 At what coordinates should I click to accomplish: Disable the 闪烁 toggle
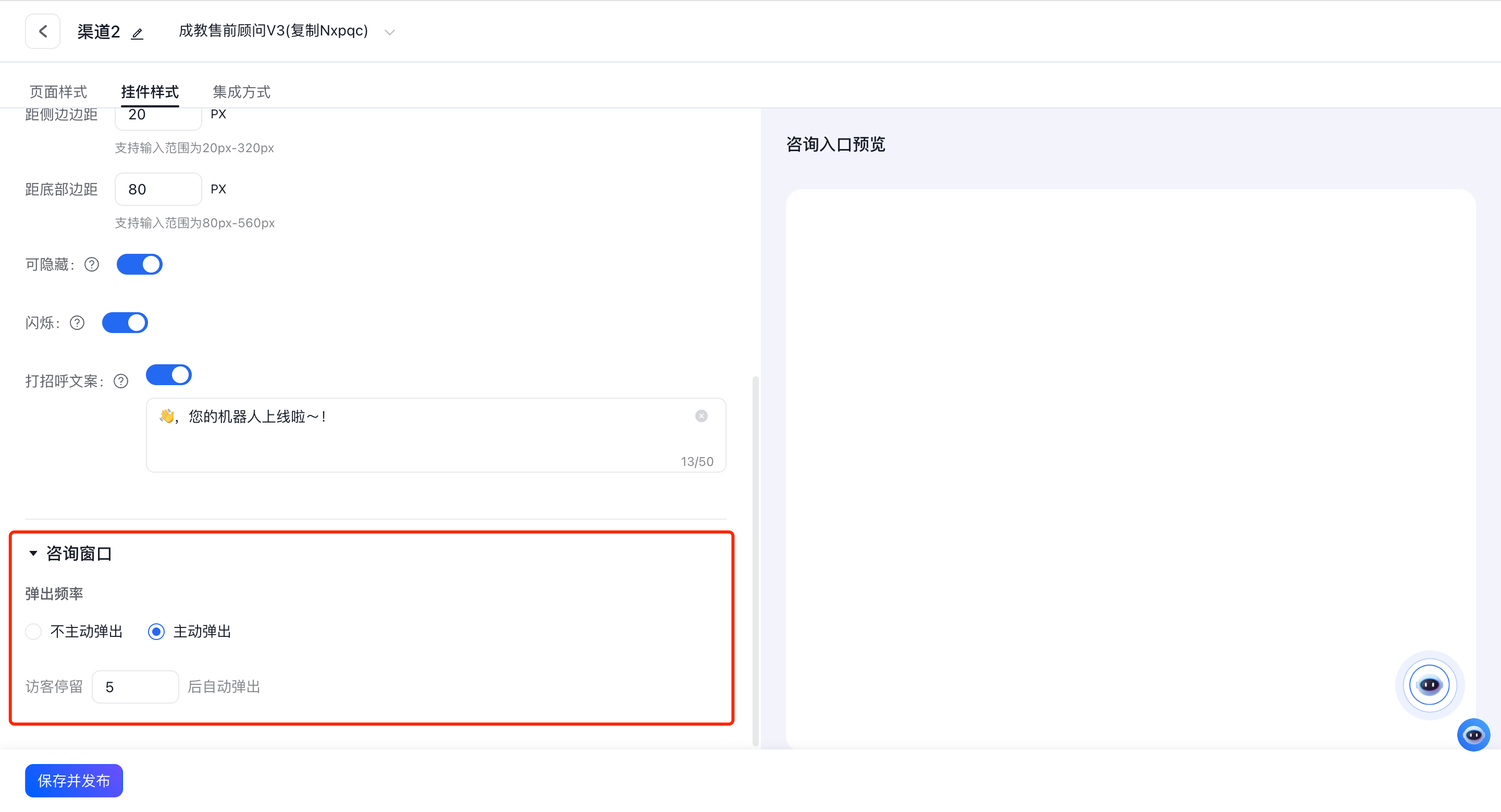click(125, 322)
